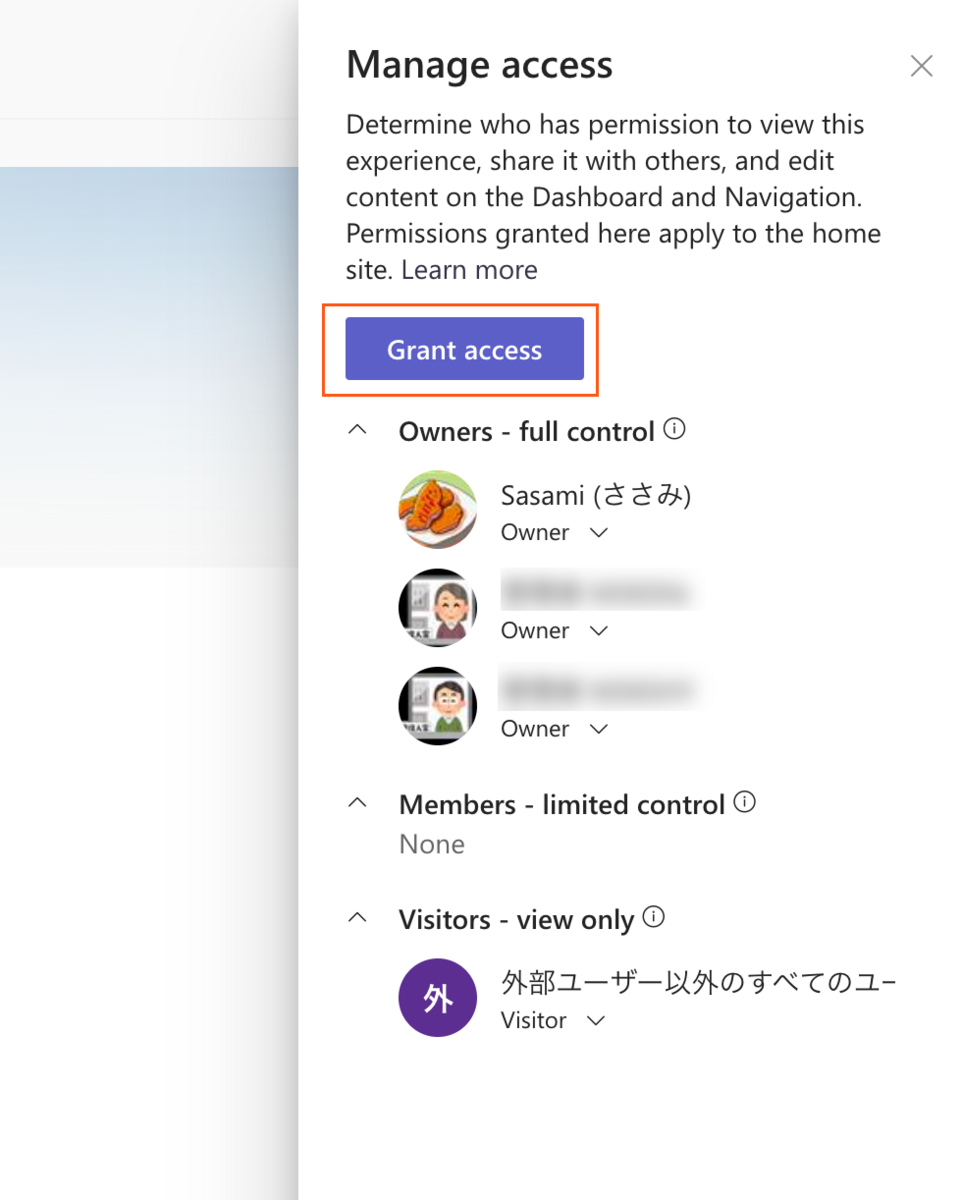Viewport: 962px width, 1200px height.
Task: Collapse the Visitors section chevron
Action: tap(357, 918)
